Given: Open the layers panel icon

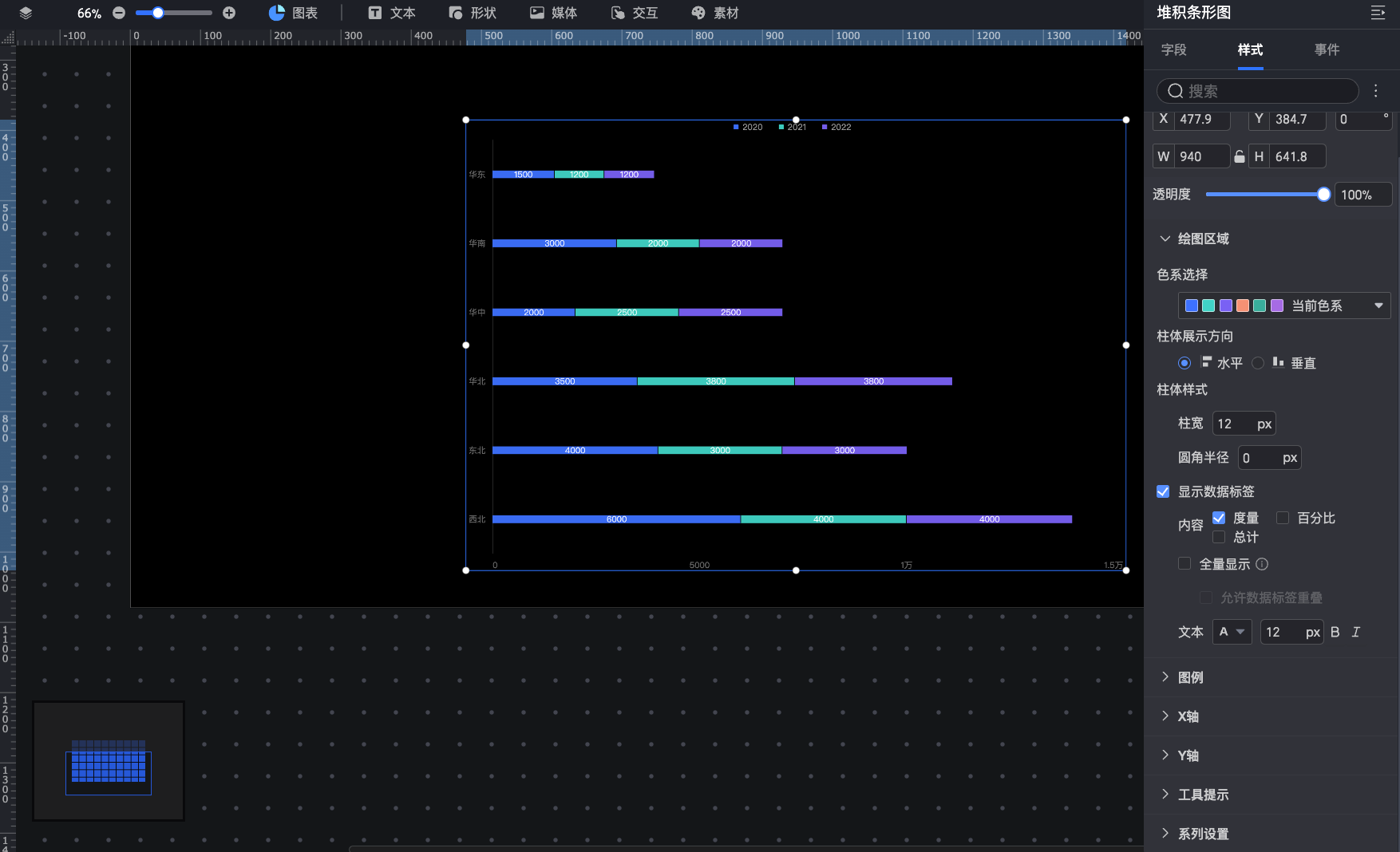Looking at the screenshot, I should click(26, 13).
